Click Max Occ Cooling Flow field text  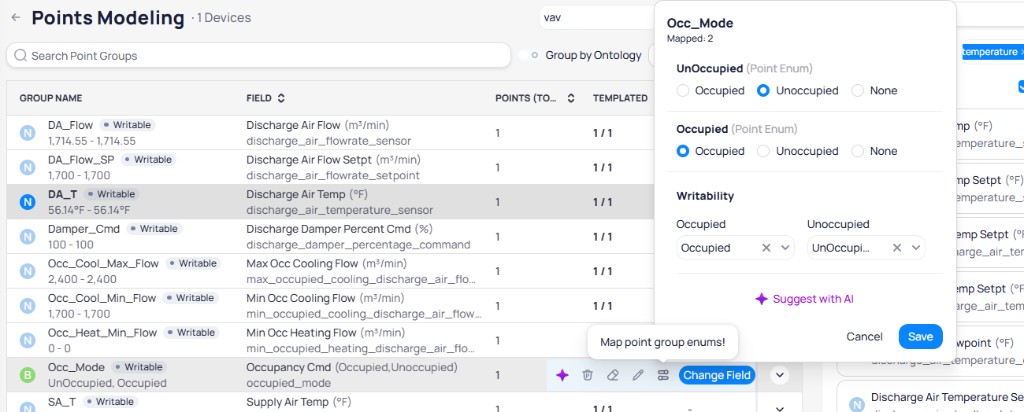[x=302, y=263]
